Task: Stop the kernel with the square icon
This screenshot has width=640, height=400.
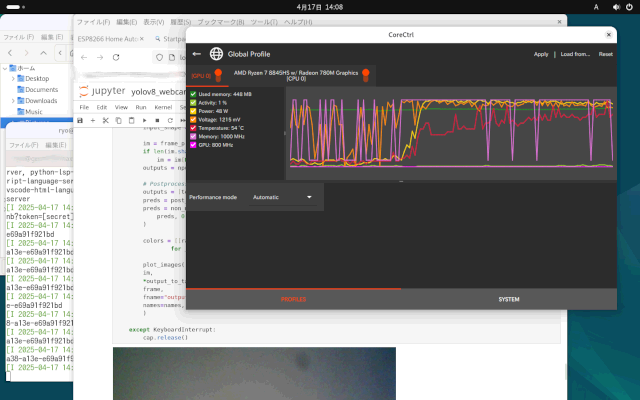Action: click(157, 120)
